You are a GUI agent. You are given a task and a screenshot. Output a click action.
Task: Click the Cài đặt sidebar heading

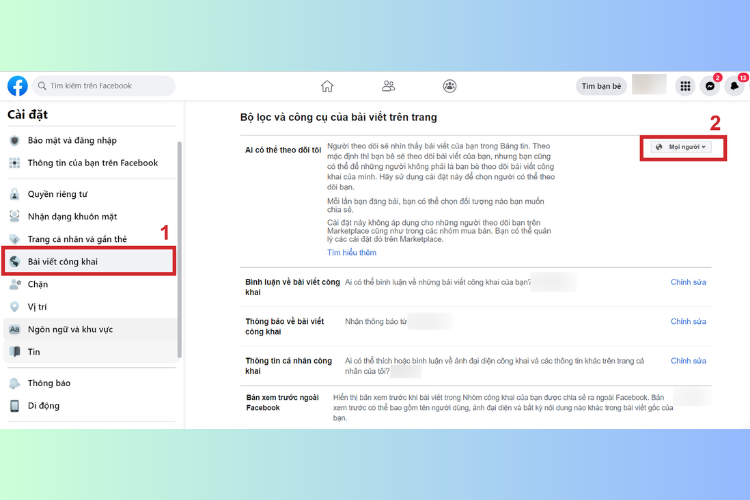point(28,115)
